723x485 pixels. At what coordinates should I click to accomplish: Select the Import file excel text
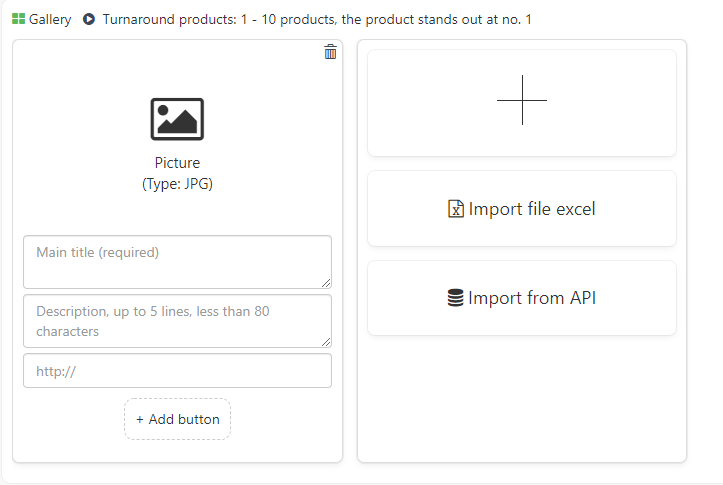[x=532, y=209]
